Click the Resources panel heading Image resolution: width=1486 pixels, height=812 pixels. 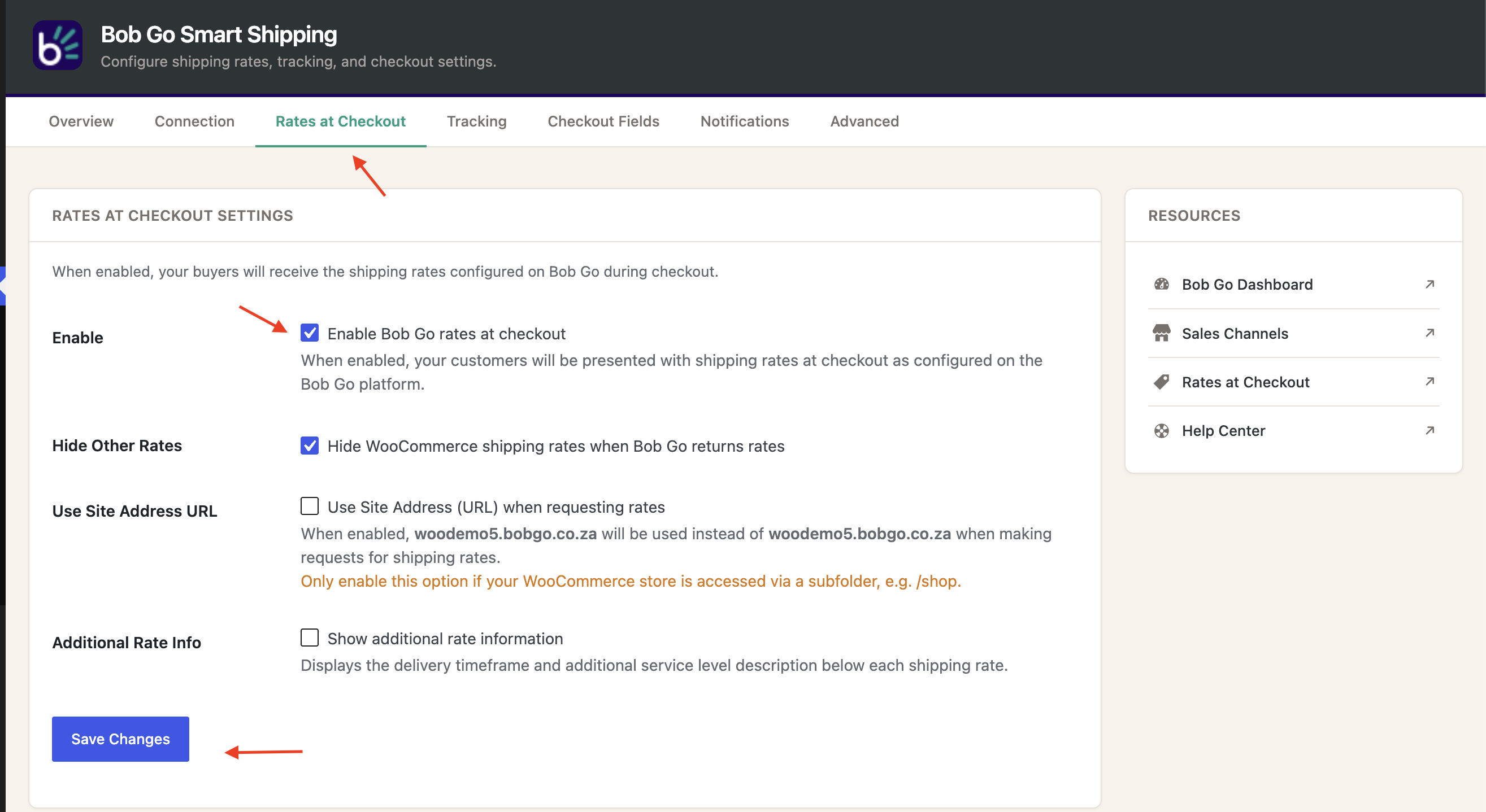tap(1194, 216)
